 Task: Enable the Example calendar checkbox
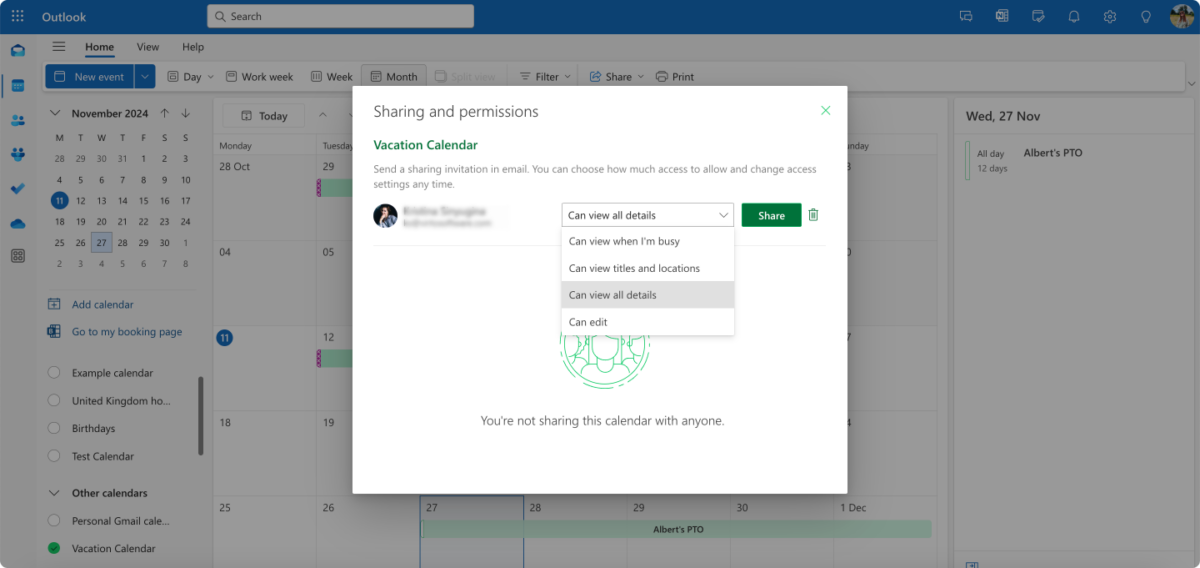54,373
